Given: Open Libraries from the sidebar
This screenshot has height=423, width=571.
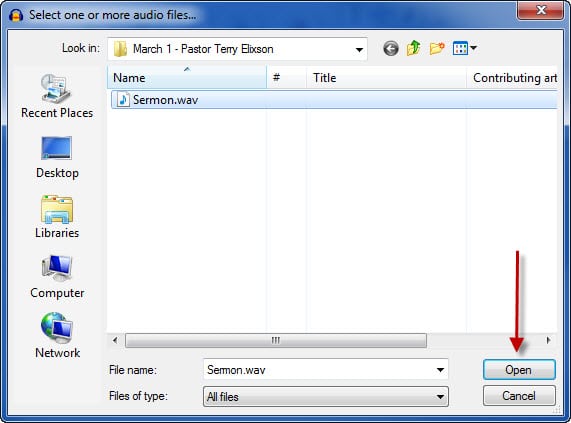Looking at the screenshot, I should [57, 217].
